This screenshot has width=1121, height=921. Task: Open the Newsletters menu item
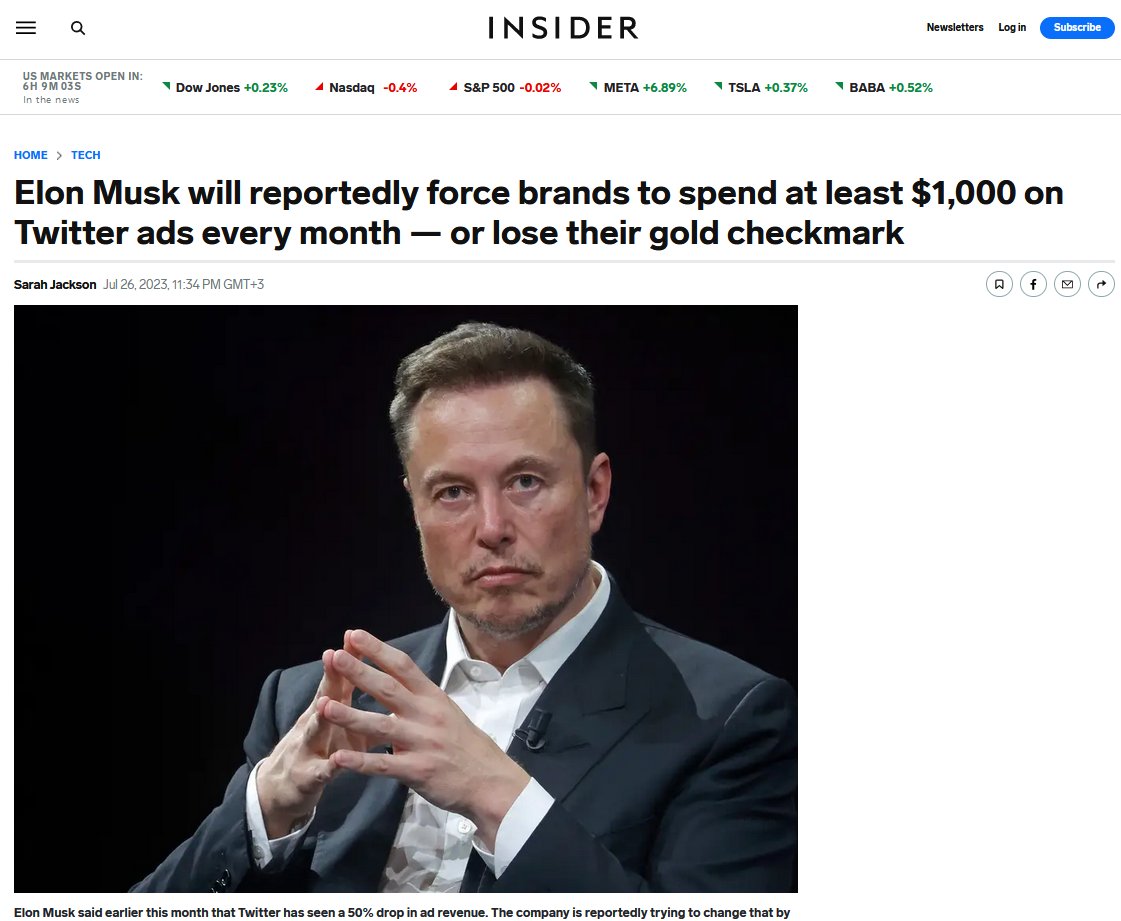[954, 27]
